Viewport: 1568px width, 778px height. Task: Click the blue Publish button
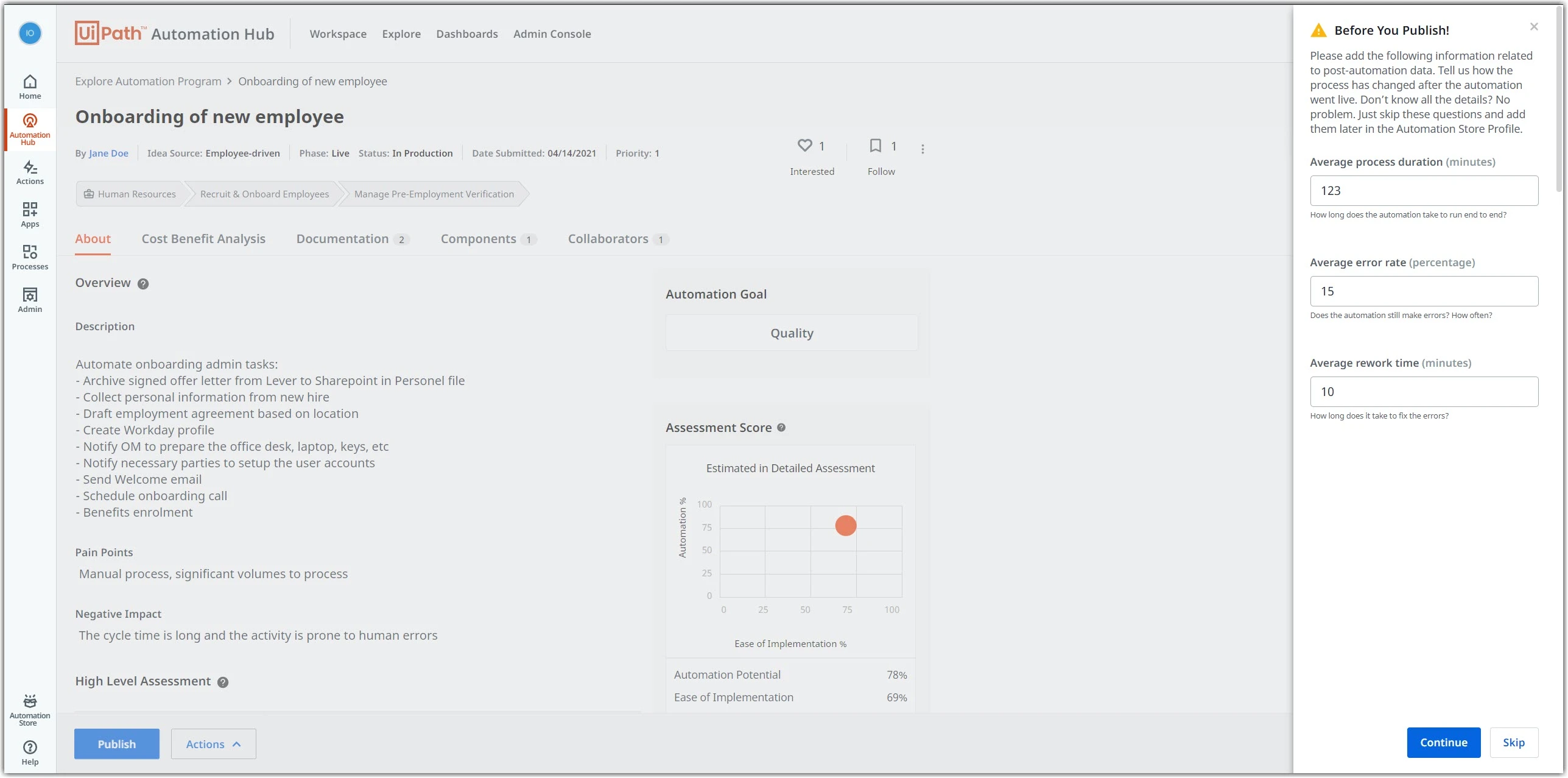pos(117,744)
